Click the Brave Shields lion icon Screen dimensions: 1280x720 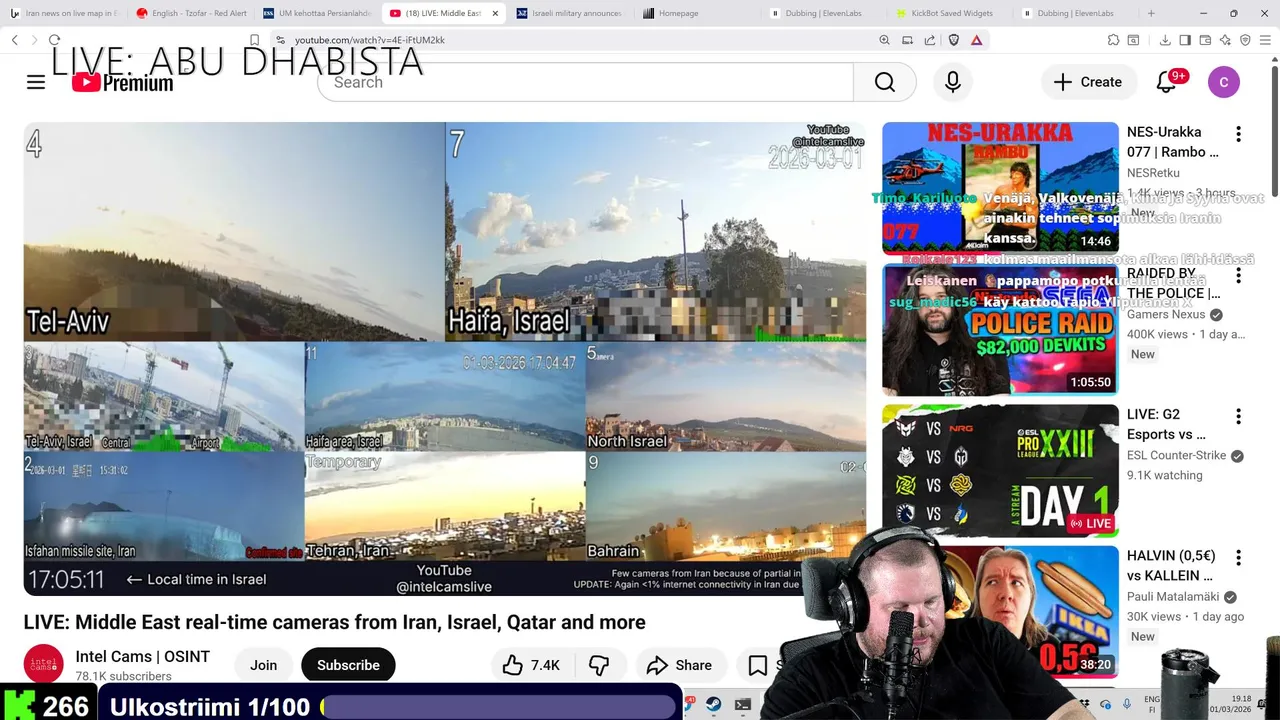(953, 40)
